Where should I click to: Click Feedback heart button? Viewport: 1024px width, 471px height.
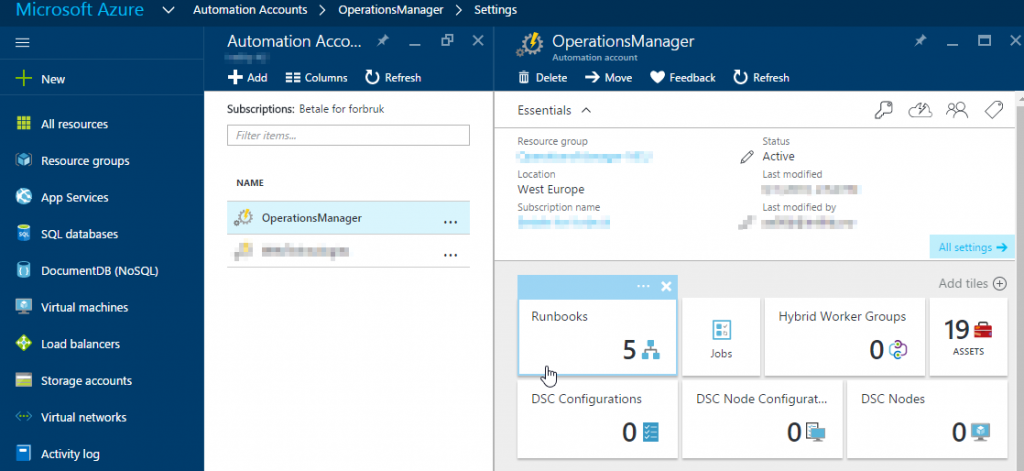pos(683,78)
